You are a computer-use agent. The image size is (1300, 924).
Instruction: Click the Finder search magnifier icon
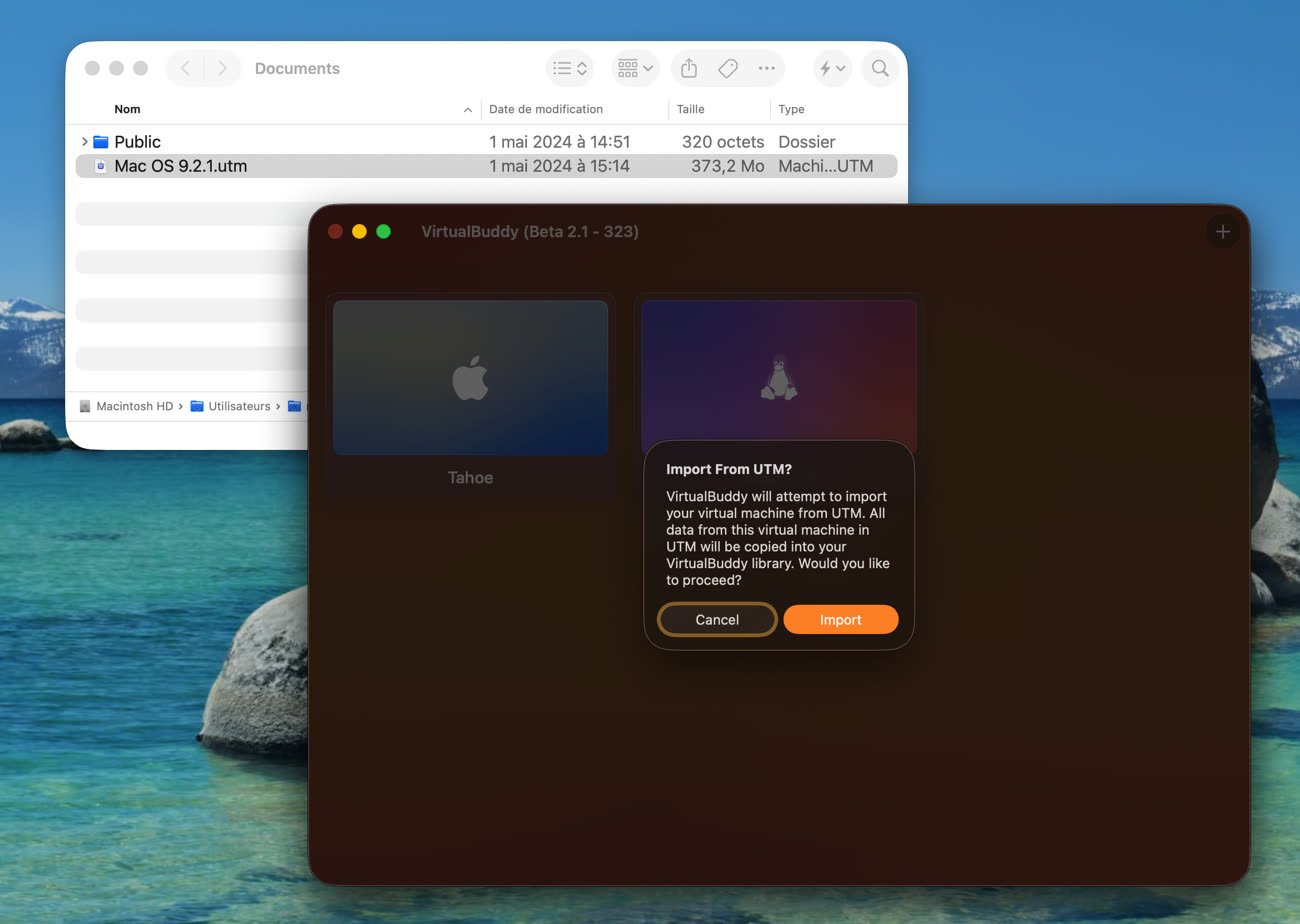[880, 68]
